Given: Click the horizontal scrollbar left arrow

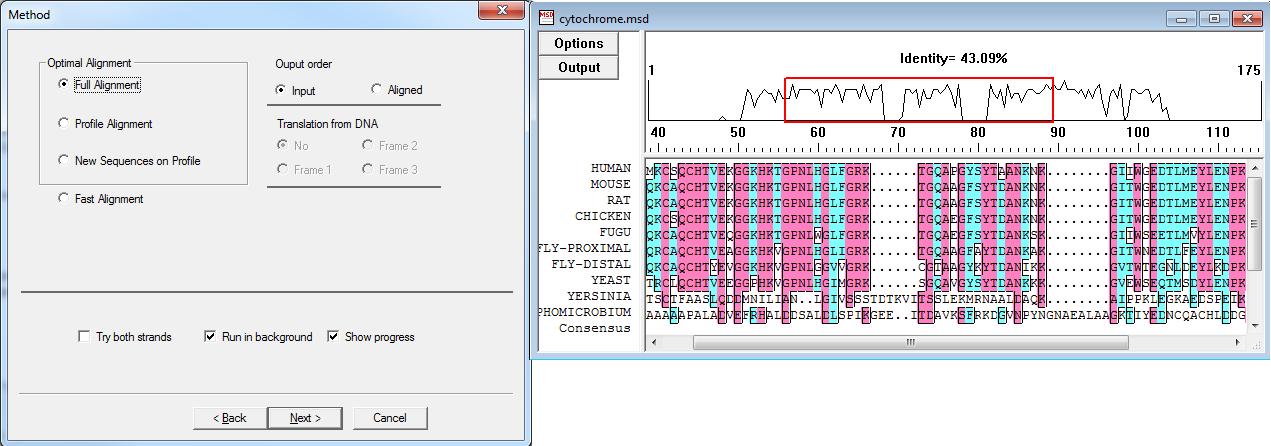Looking at the screenshot, I should pos(654,342).
